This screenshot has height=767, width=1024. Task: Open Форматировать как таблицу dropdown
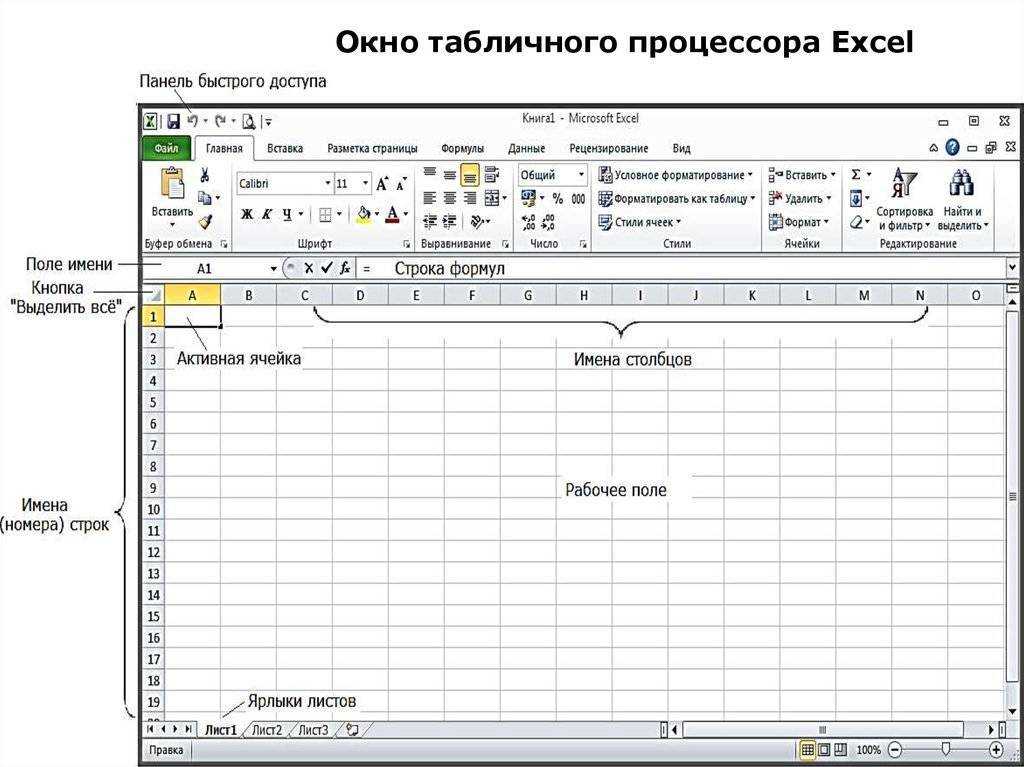[677, 199]
